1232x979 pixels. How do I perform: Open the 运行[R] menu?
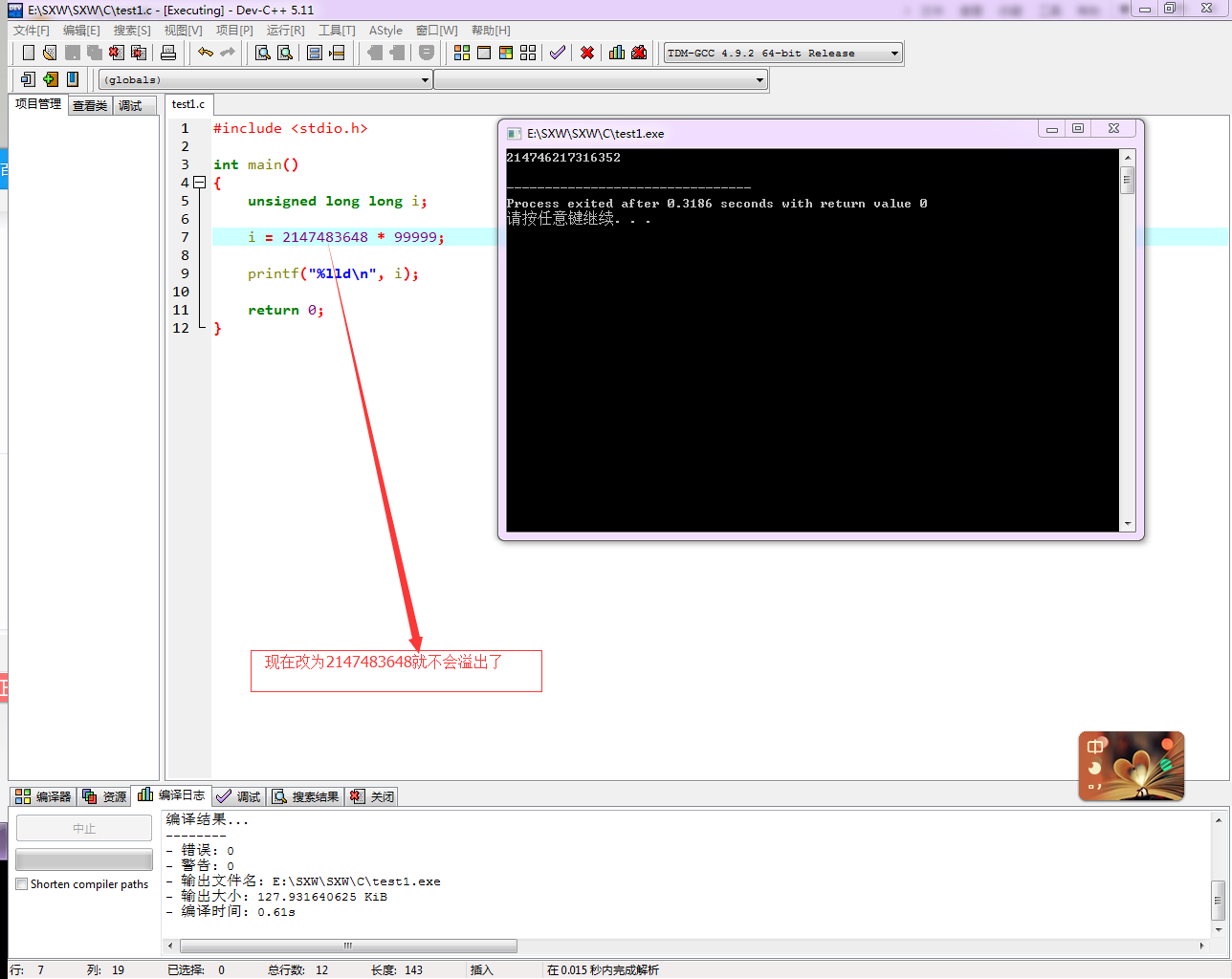point(286,31)
